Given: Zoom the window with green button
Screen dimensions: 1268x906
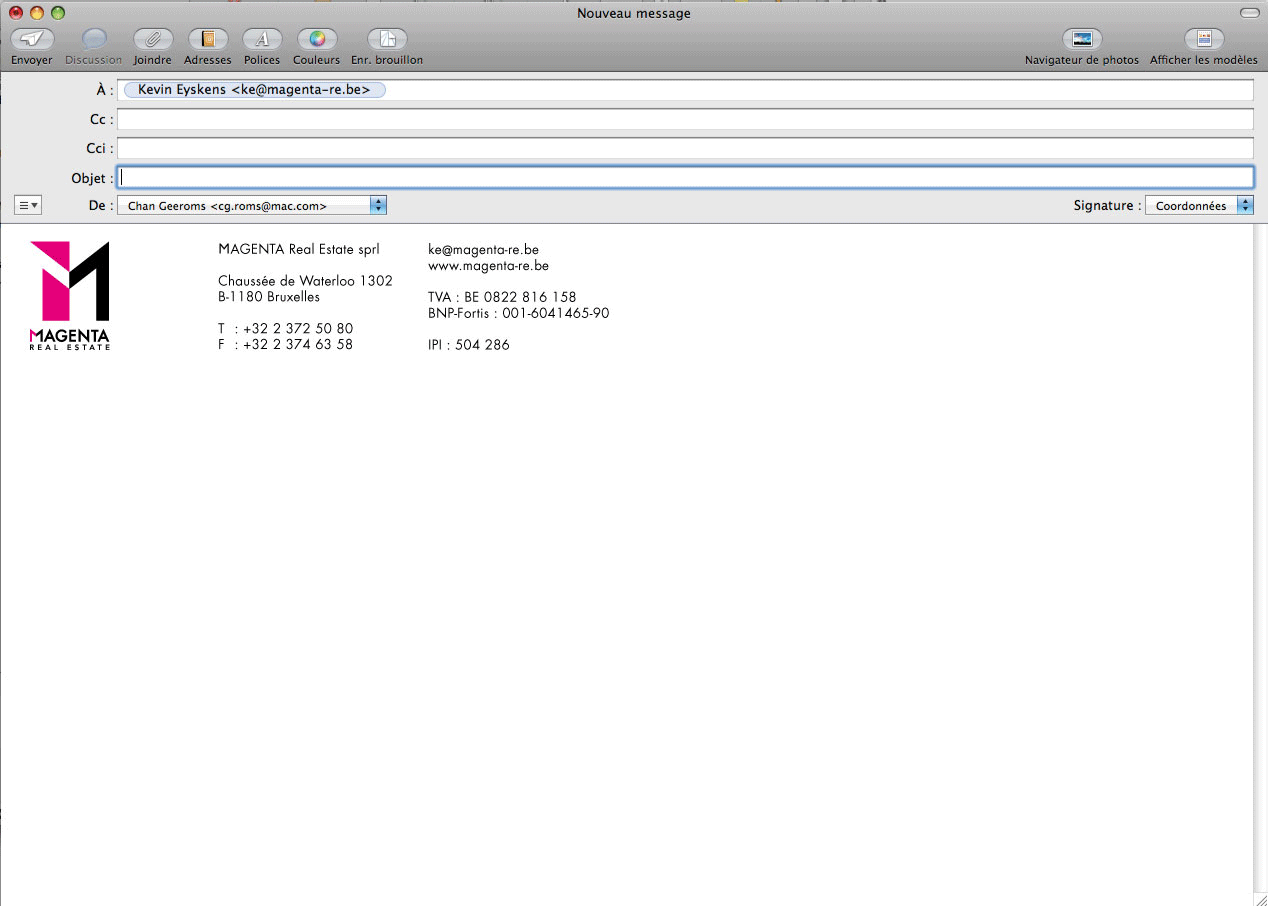Looking at the screenshot, I should point(58,13).
